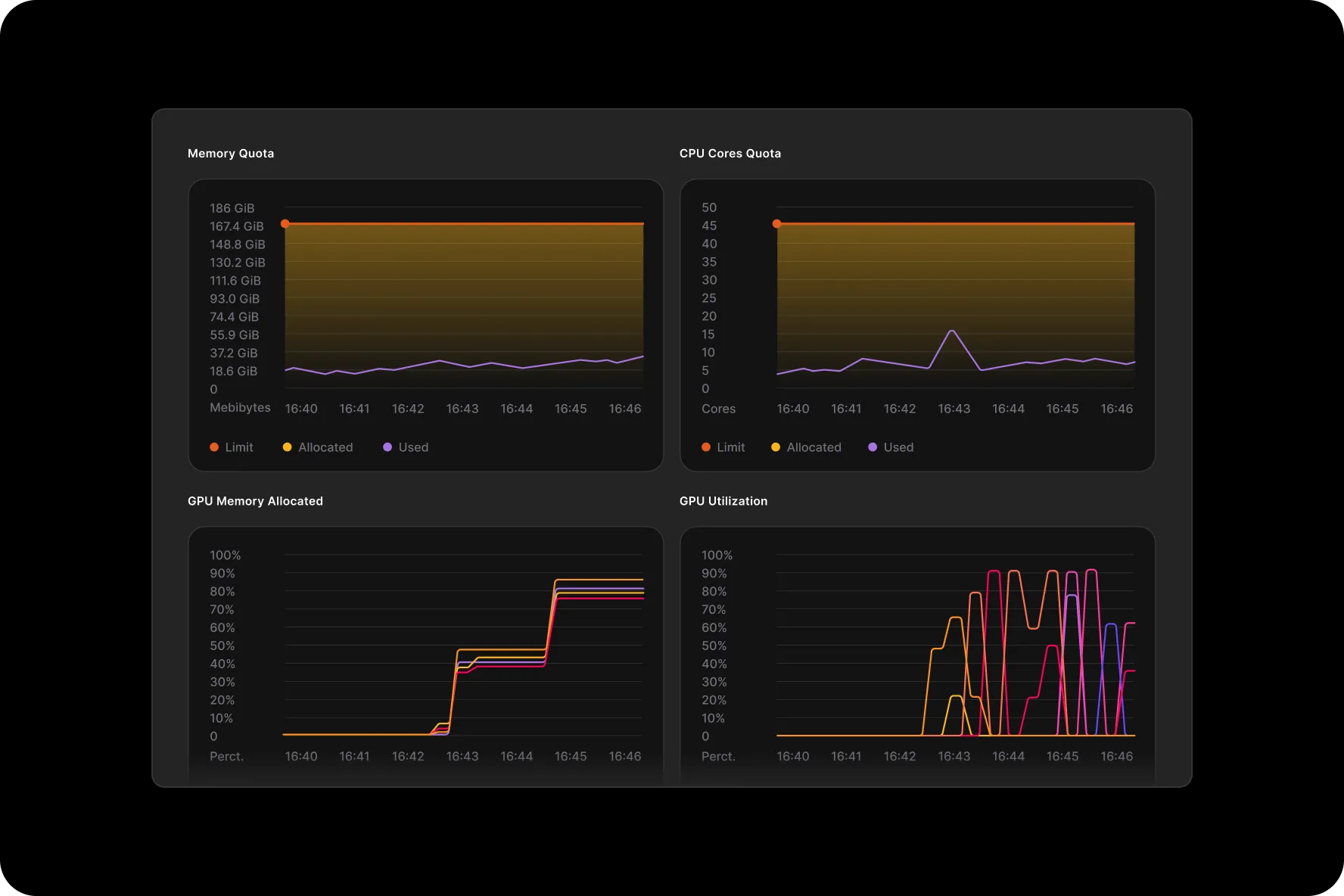Click the Used legend dot under CPU Cores Quota
The image size is (1344, 896).
point(873,447)
